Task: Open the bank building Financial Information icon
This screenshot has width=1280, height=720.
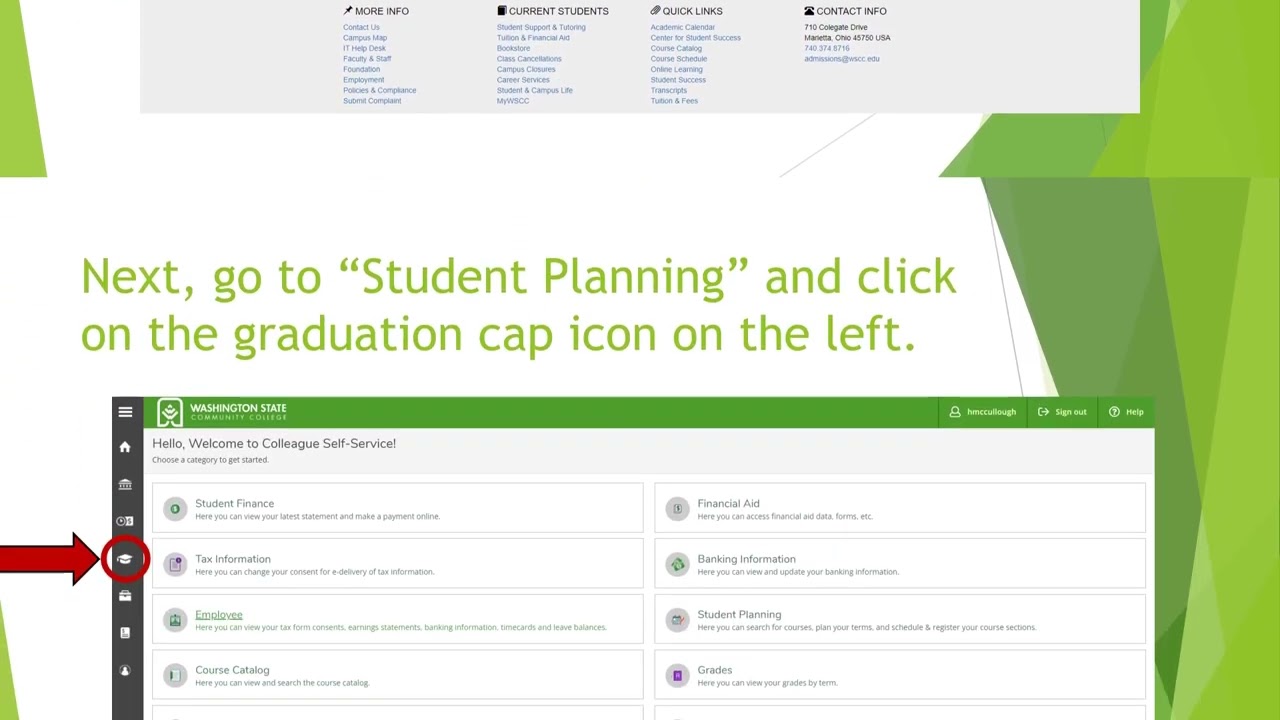Action: [x=125, y=484]
